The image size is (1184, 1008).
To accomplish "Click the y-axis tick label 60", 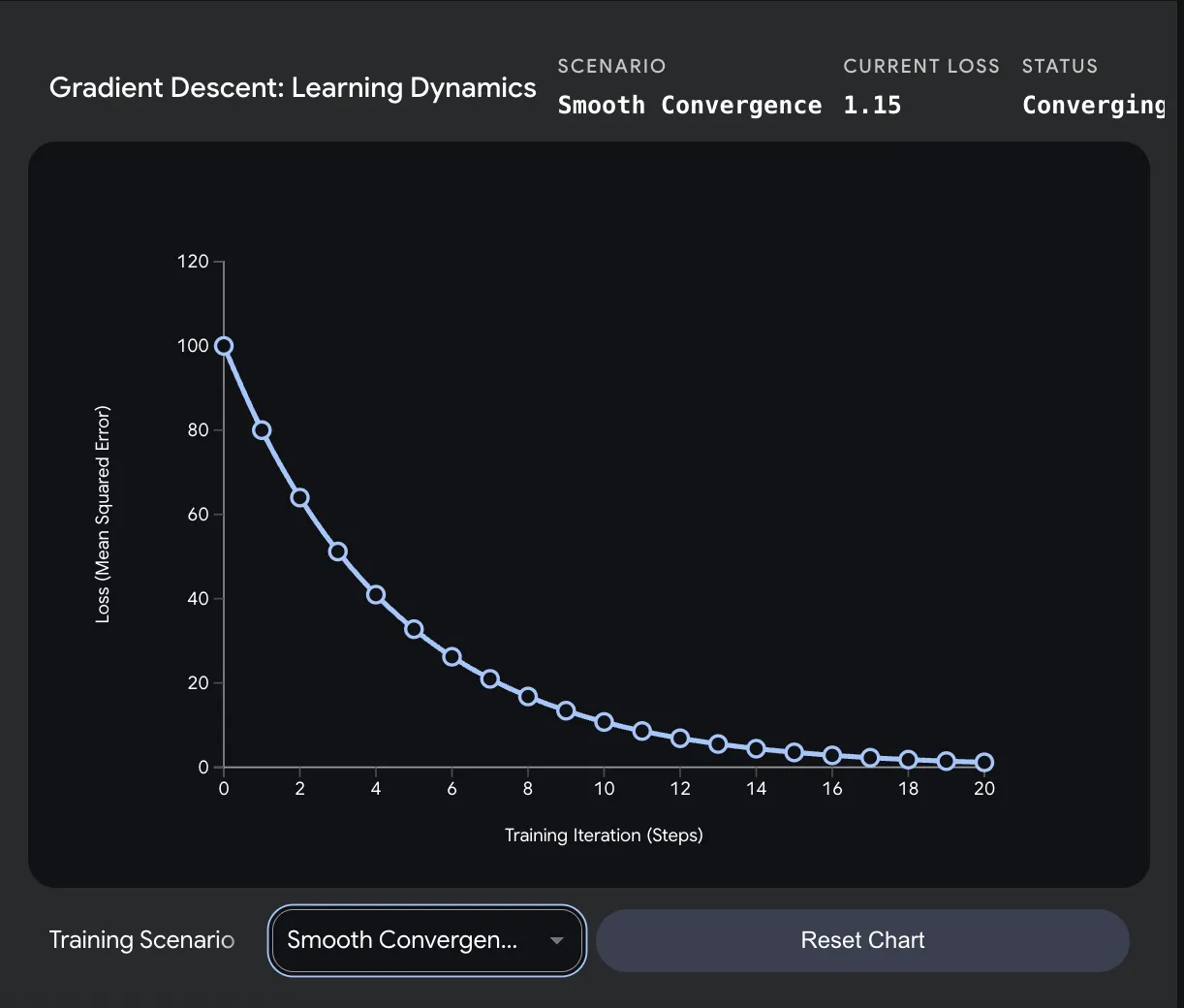I will point(199,515).
